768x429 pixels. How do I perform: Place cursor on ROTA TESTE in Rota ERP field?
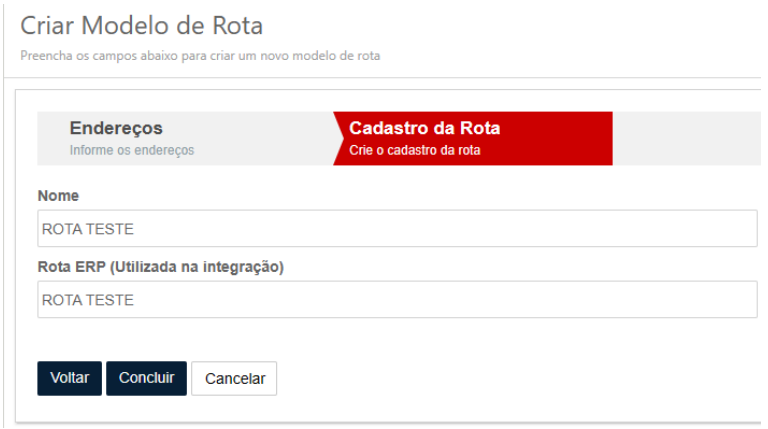tap(87, 300)
